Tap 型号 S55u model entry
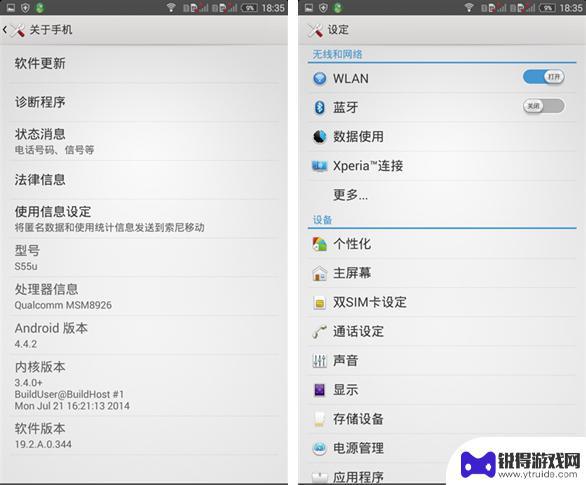Image resolution: width=586 pixels, height=485 pixels. pos(144,258)
